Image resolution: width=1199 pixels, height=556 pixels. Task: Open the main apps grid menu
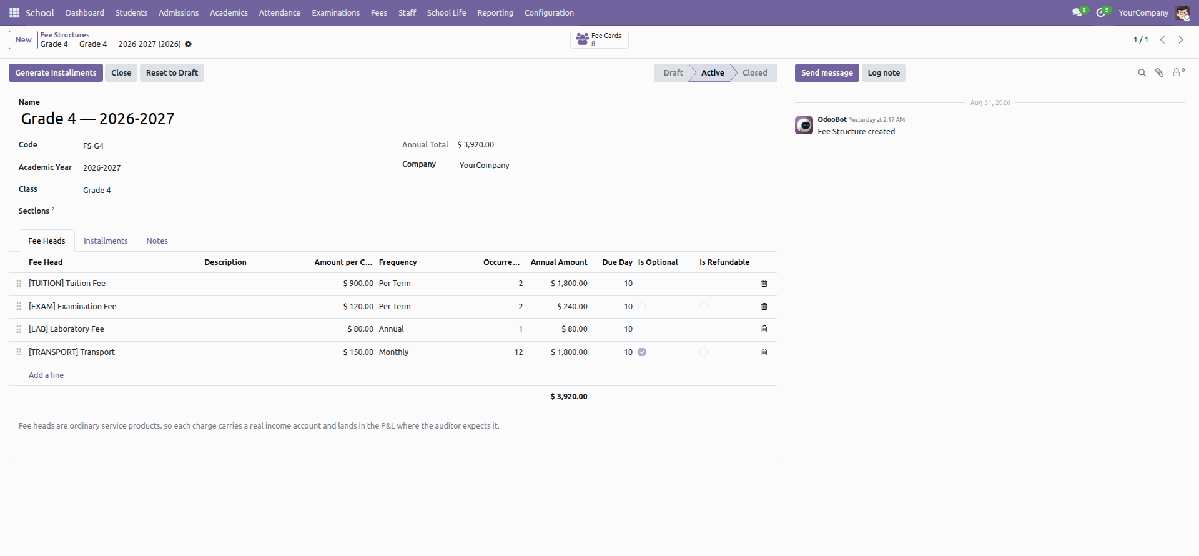14,13
